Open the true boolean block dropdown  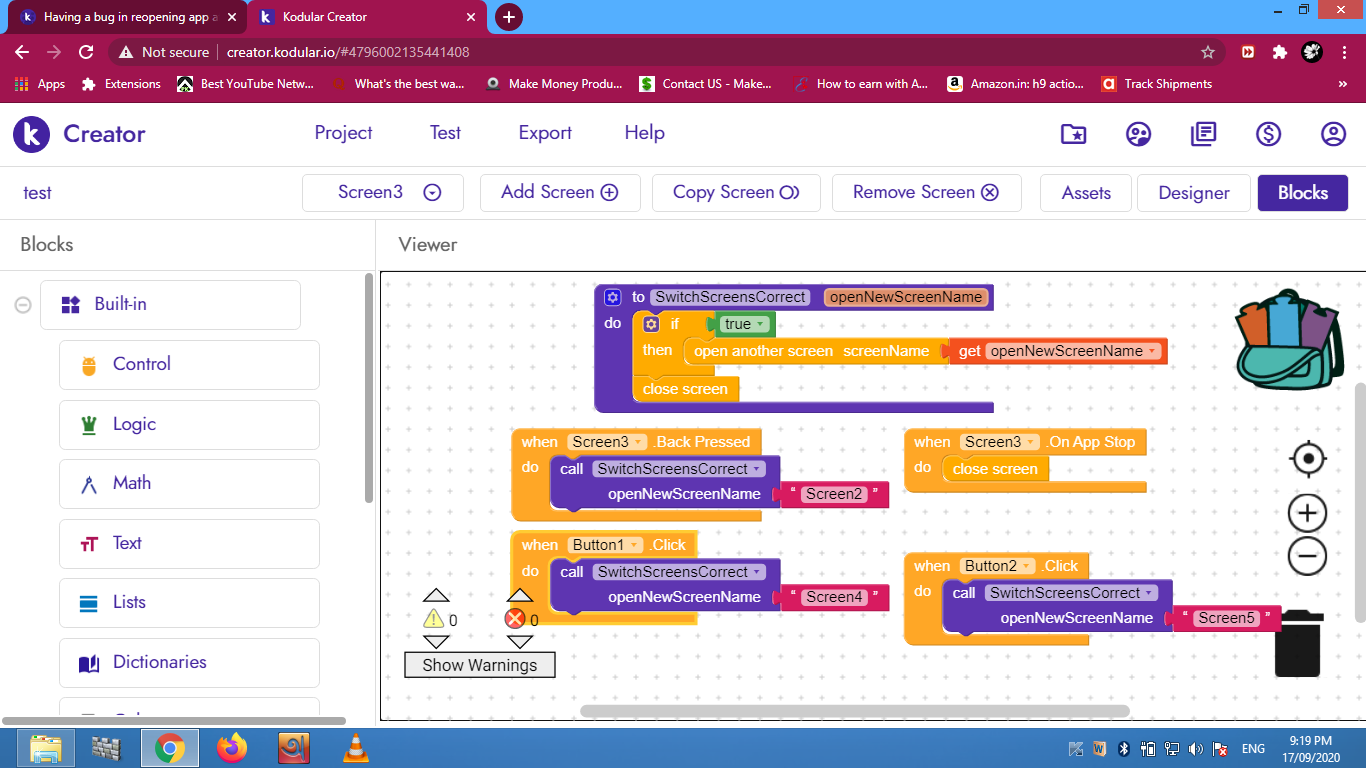761,324
